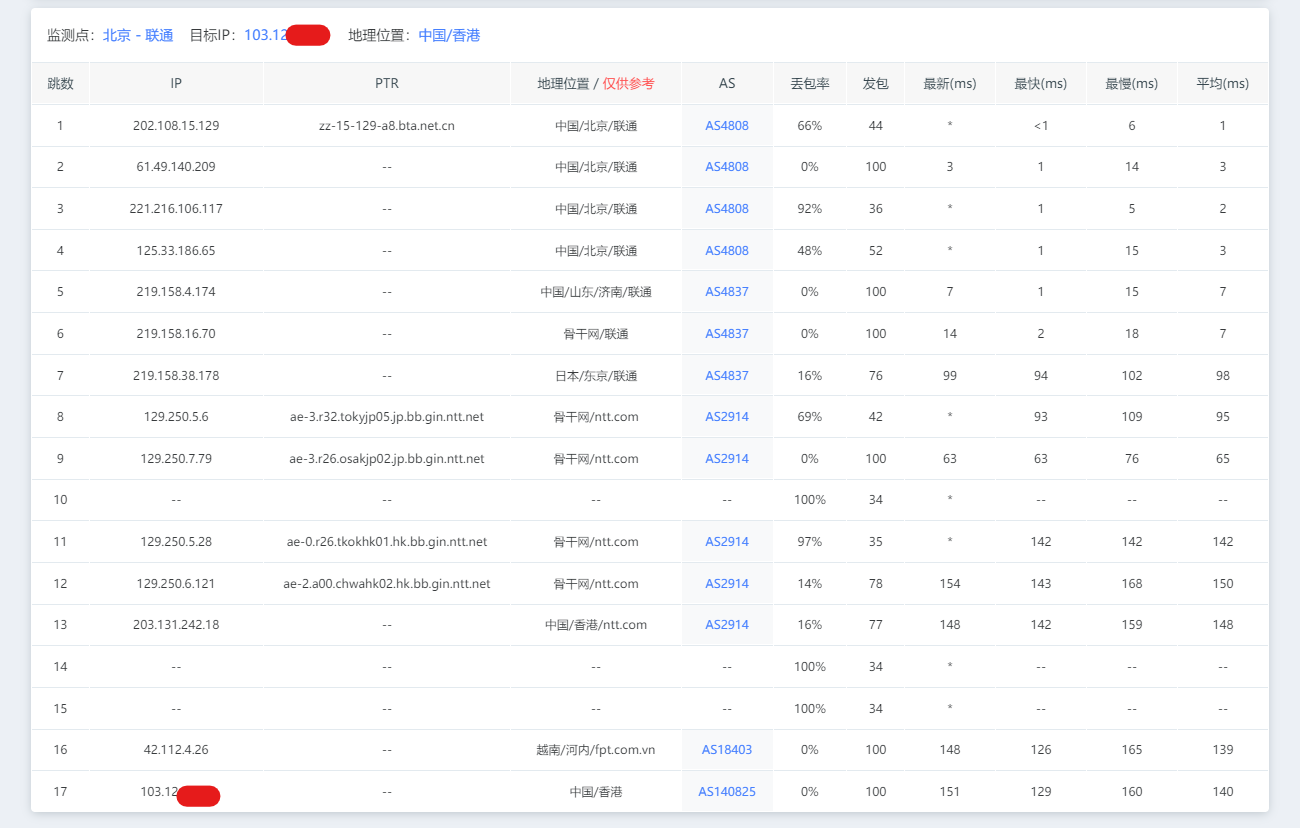Select location 骨干网/联通
The height and width of the screenshot is (828, 1300).
(x=596, y=334)
